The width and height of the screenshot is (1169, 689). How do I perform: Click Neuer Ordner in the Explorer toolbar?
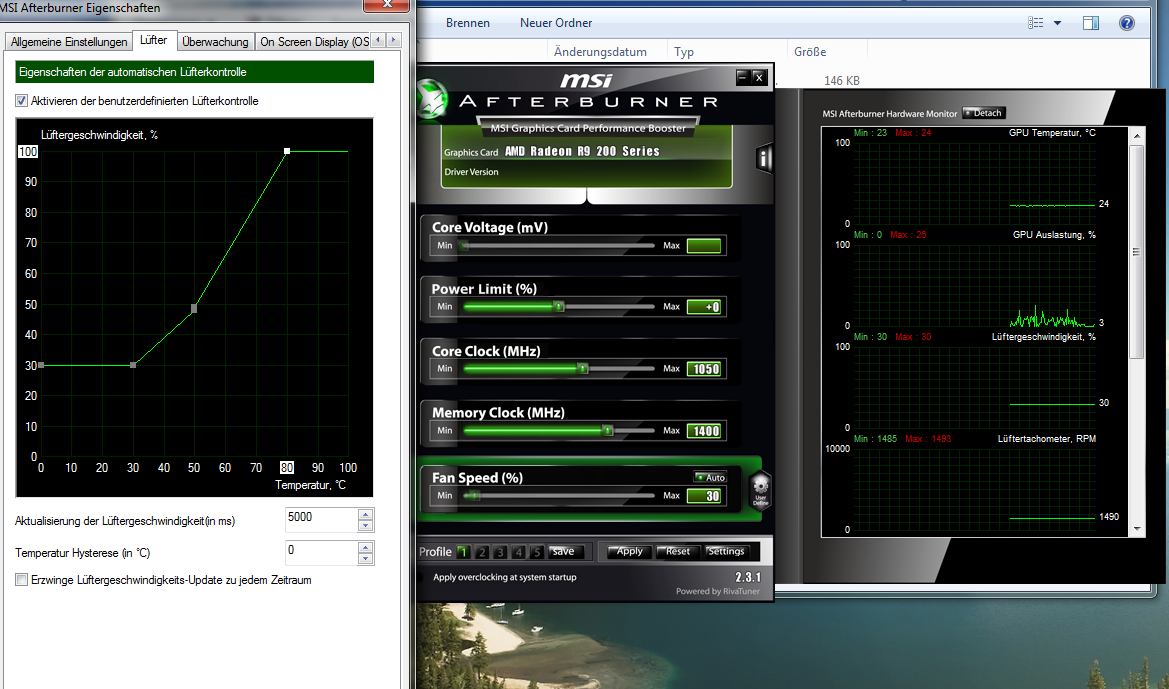click(556, 23)
